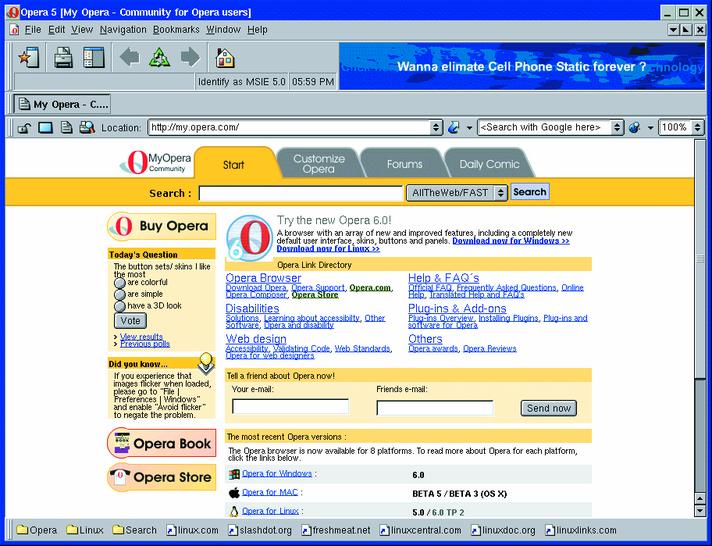Image resolution: width=712 pixels, height=546 pixels.
Task: Click the padlock security icon
Action: pyautogui.click(x=26, y=128)
